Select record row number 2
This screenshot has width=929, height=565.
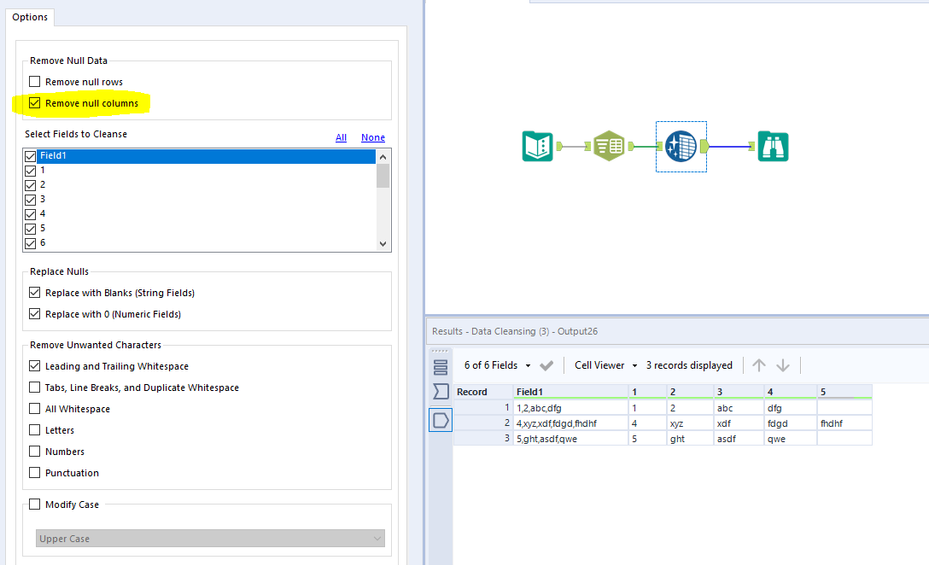(483, 423)
